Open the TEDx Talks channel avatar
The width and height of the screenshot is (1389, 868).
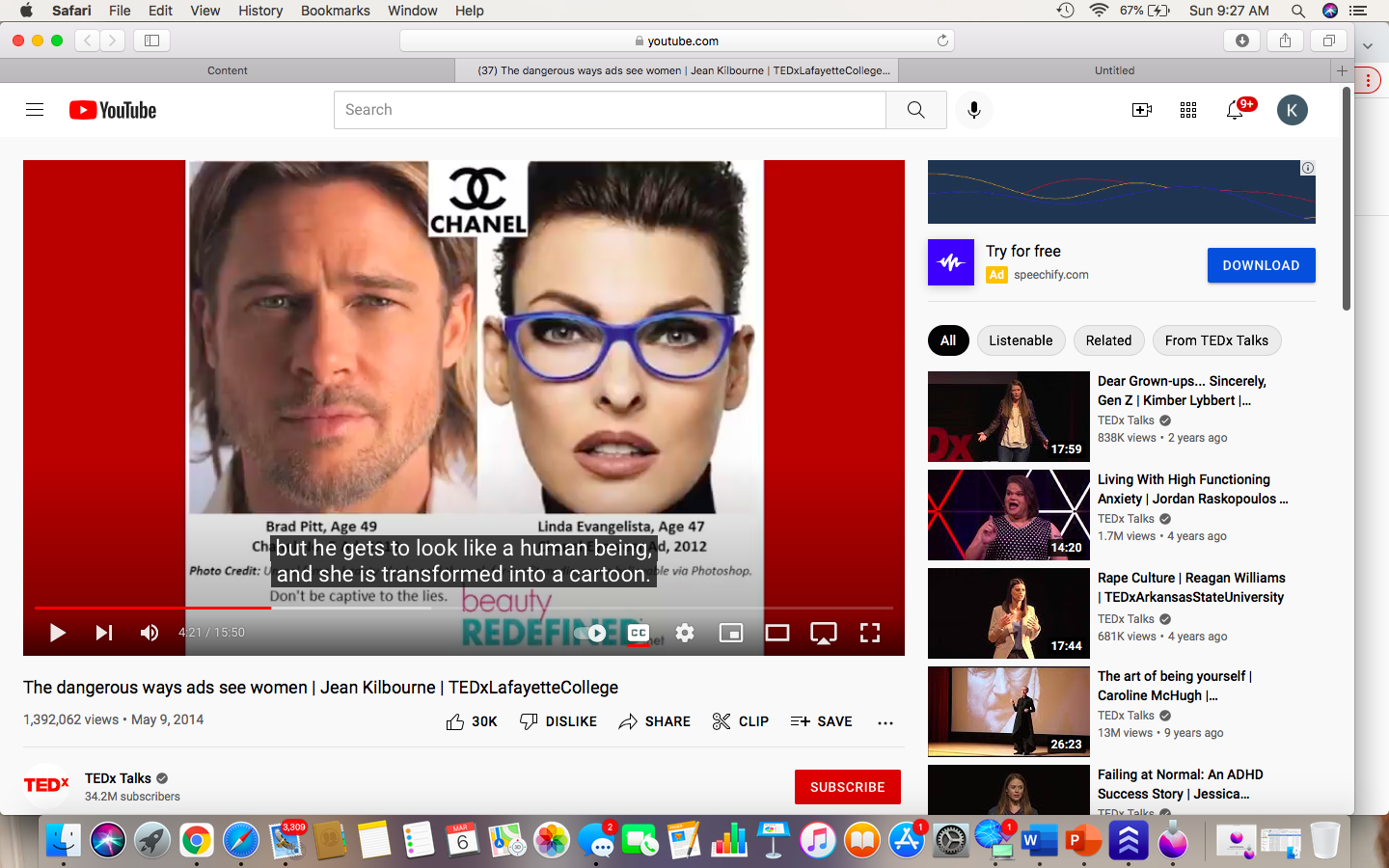click(46, 786)
